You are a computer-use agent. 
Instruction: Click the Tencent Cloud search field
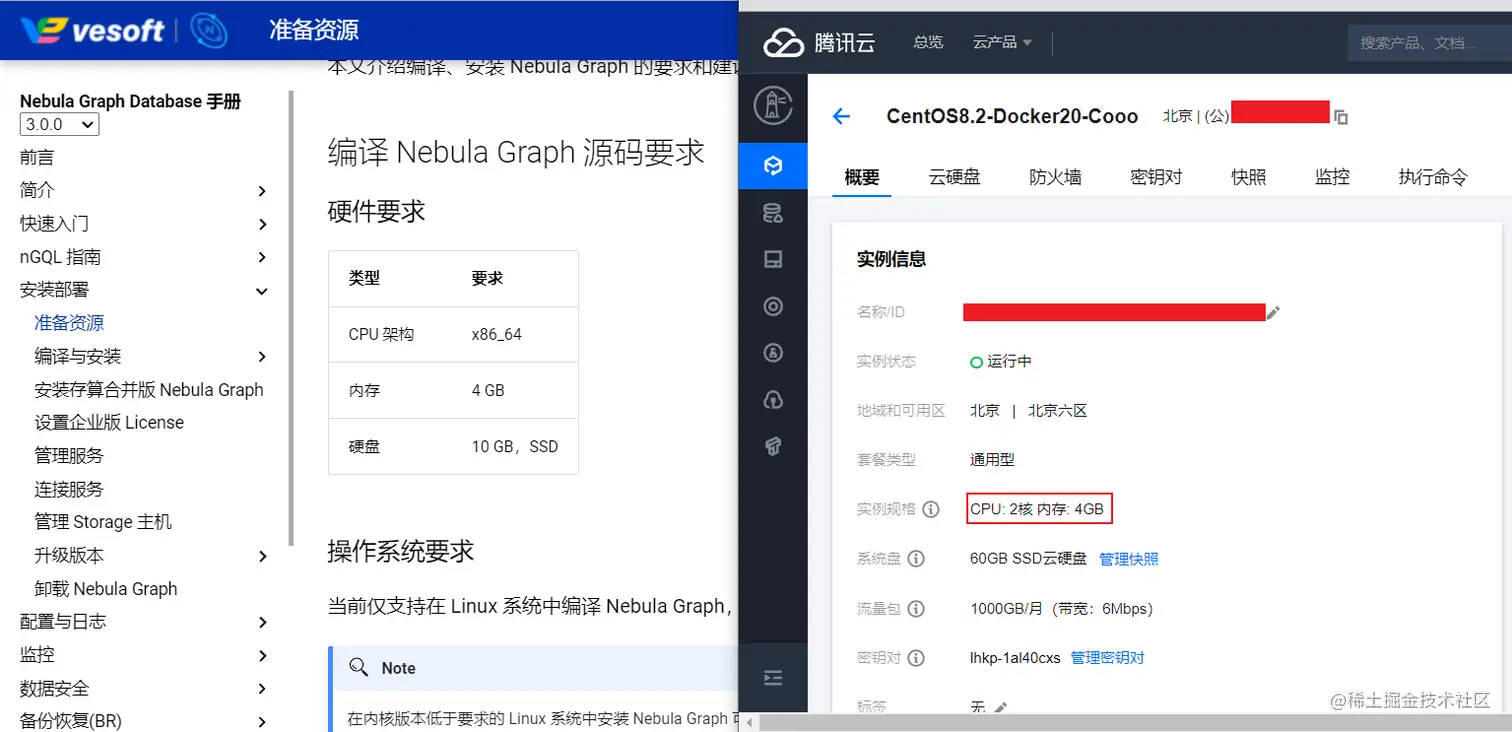click(x=1430, y=42)
